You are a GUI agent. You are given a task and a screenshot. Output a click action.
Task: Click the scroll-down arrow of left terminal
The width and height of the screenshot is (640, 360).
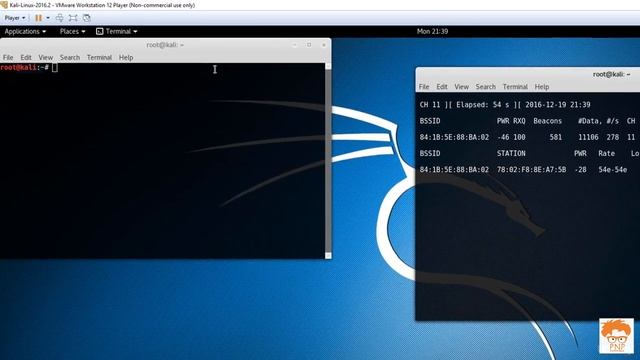tap(328, 256)
